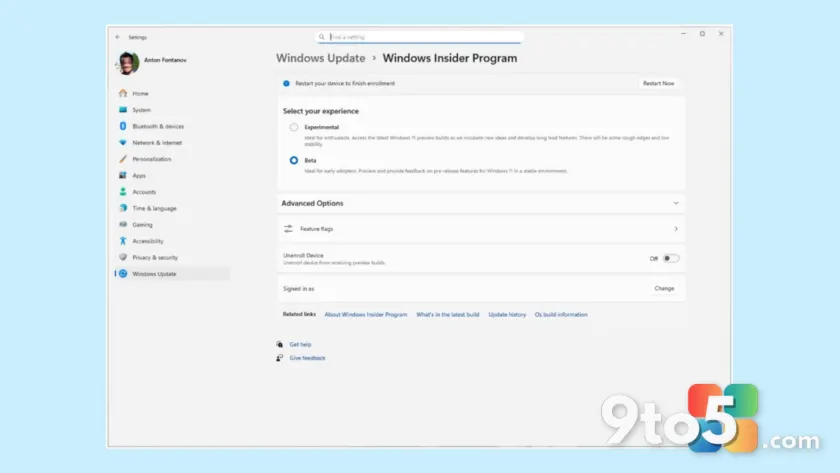Click the Windows Update sync icon
The height and width of the screenshot is (473, 840).
[123, 274]
